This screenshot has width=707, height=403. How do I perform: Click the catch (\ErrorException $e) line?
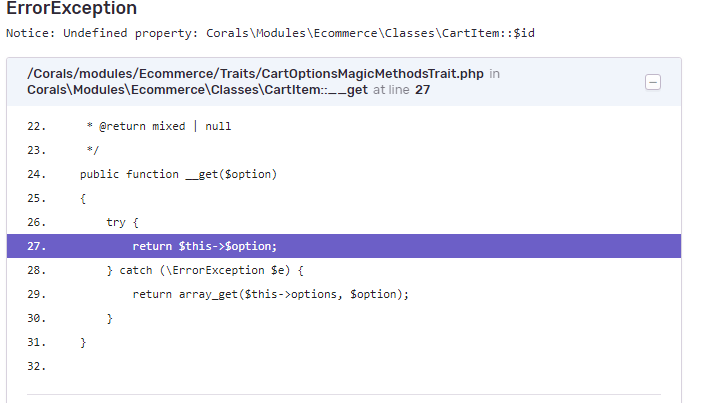click(x=205, y=270)
